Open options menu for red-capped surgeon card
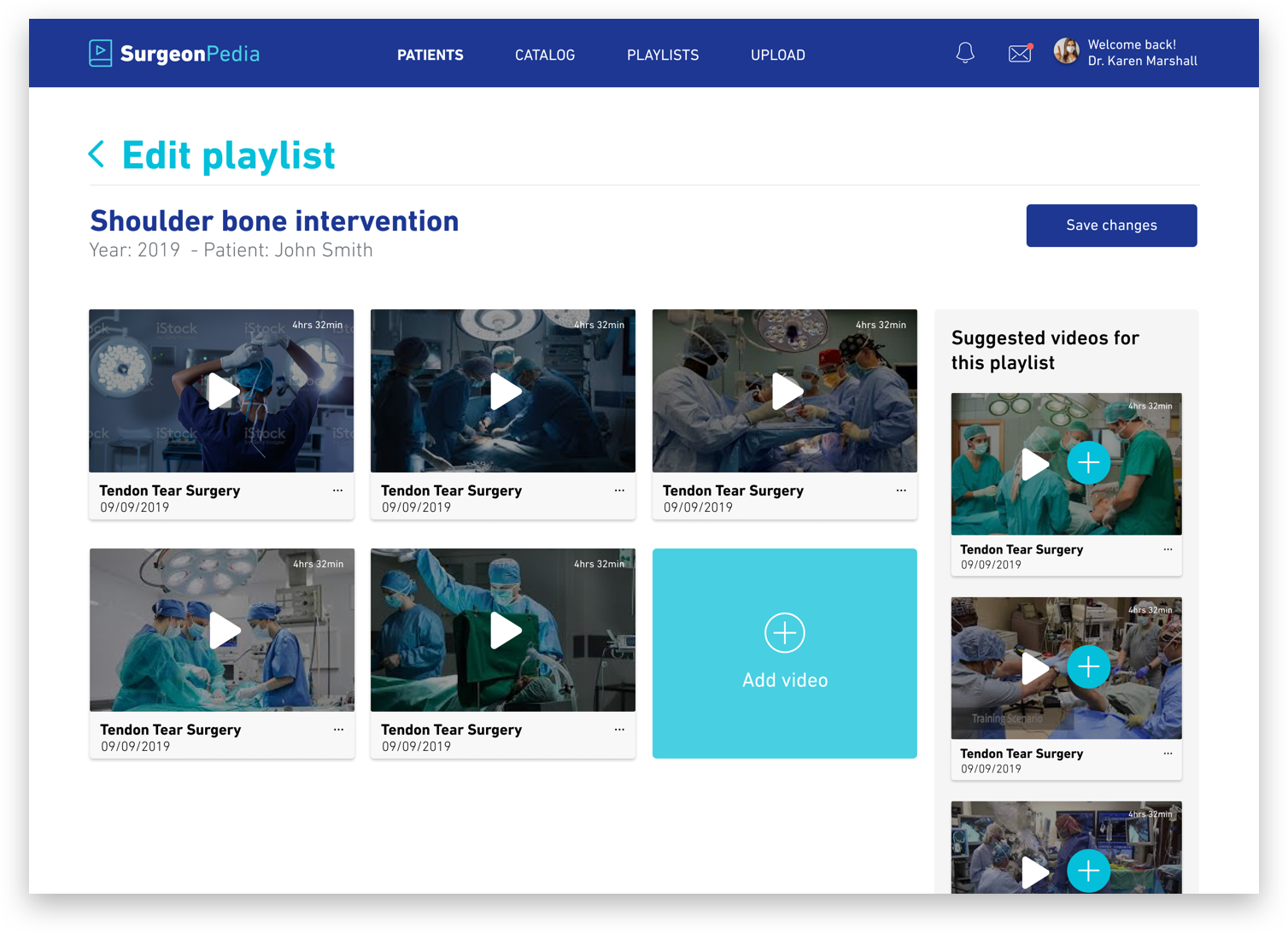Image resolution: width=1288 pixels, height=933 pixels. click(901, 490)
